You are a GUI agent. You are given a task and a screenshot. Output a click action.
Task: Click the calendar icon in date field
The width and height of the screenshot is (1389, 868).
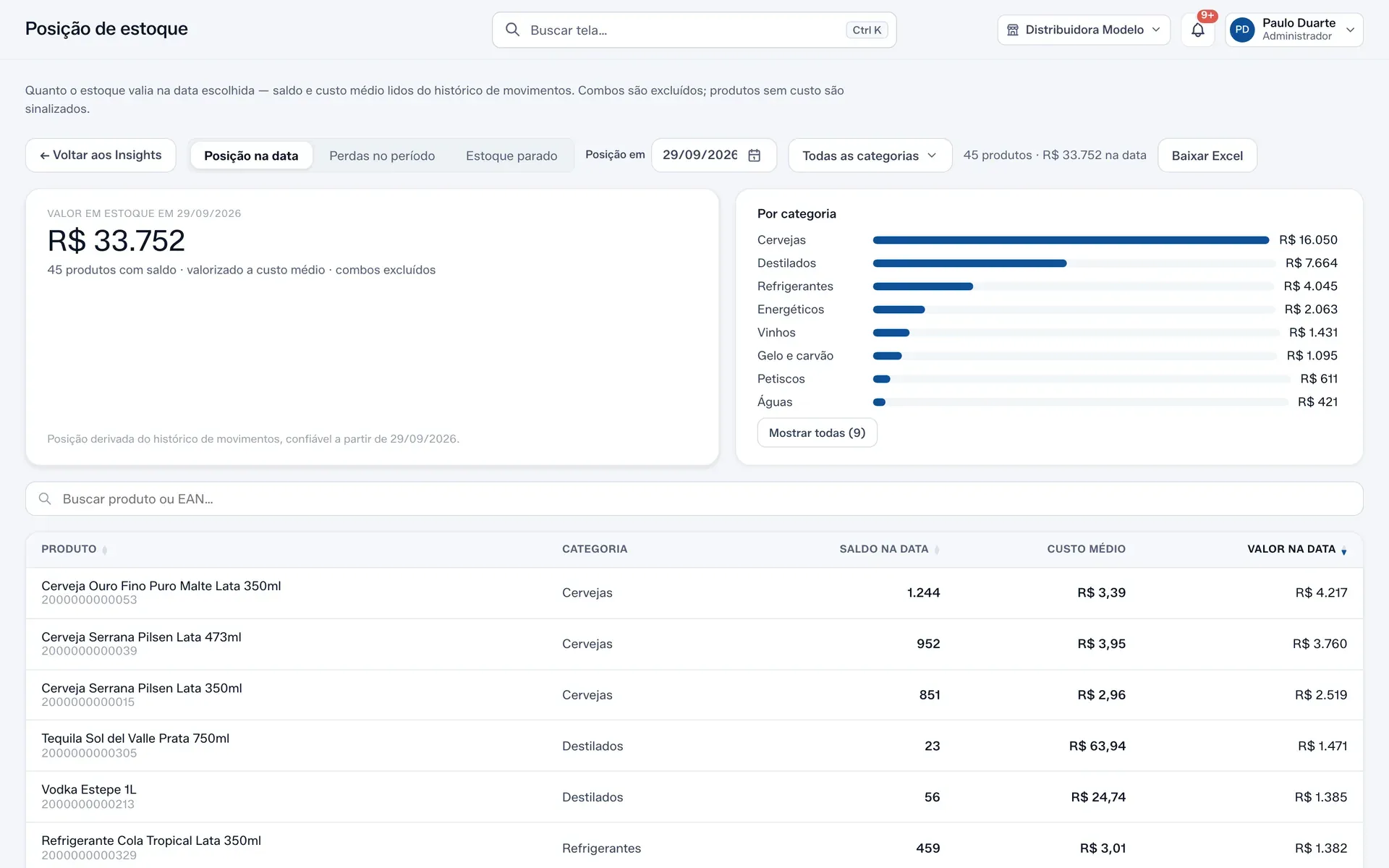click(x=754, y=156)
